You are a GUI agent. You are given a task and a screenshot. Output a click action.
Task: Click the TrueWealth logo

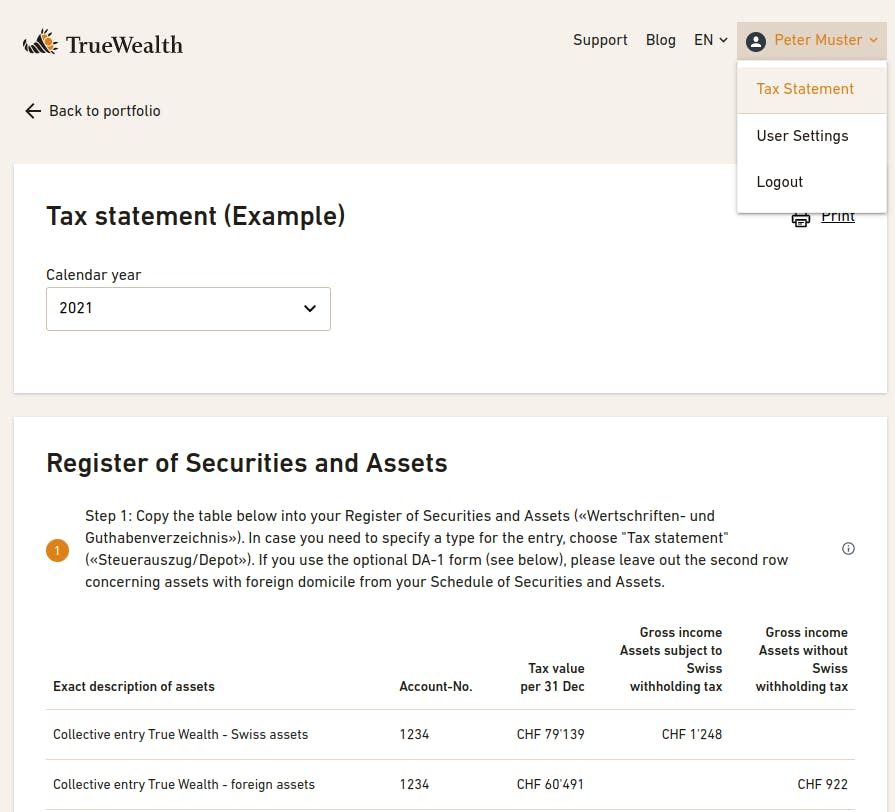coord(103,42)
